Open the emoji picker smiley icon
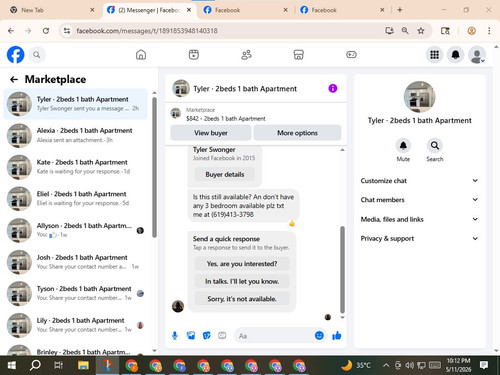The image size is (500, 375). [319, 336]
